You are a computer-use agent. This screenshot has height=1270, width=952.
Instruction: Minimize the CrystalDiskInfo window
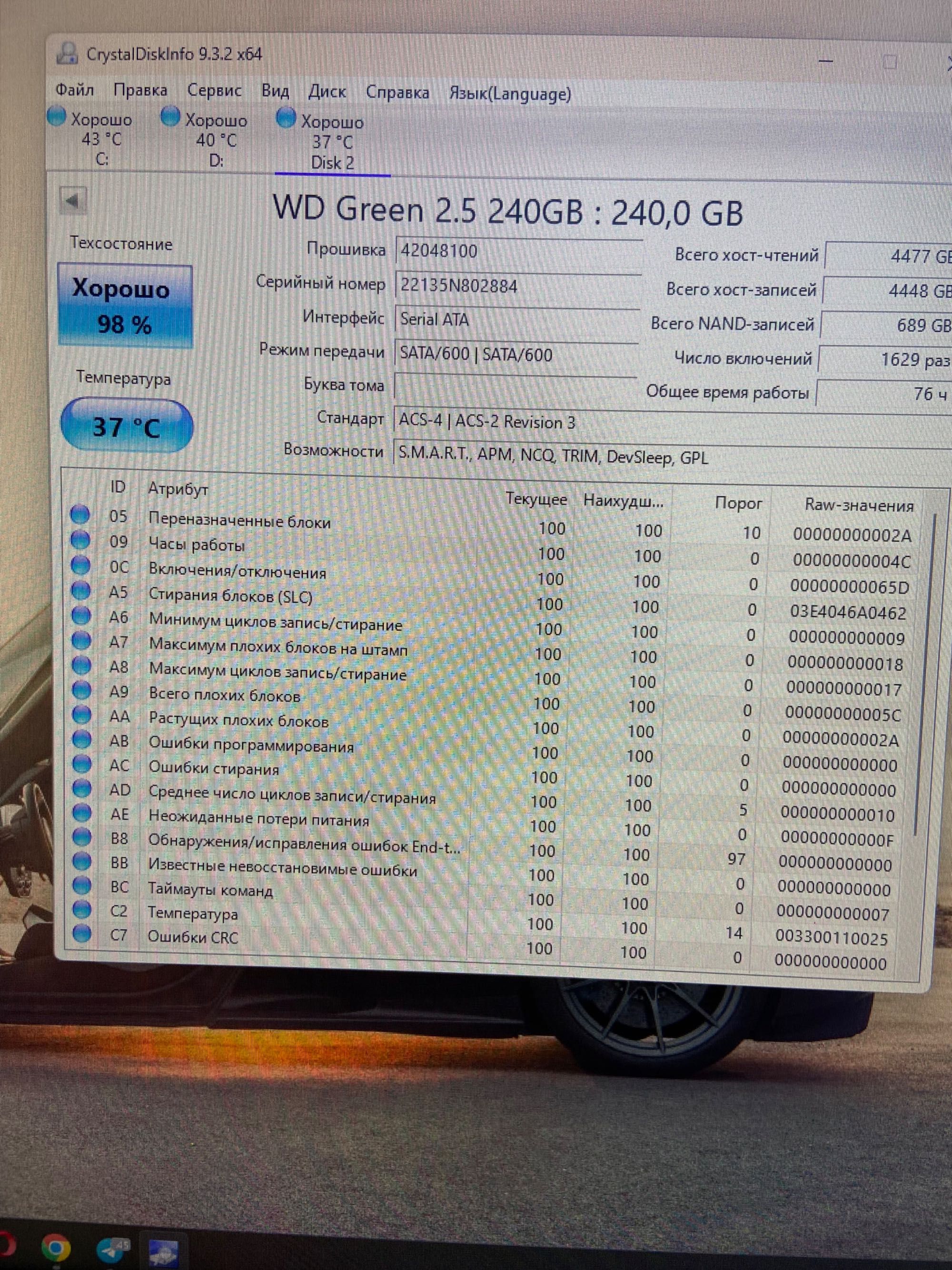pos(825,60)
